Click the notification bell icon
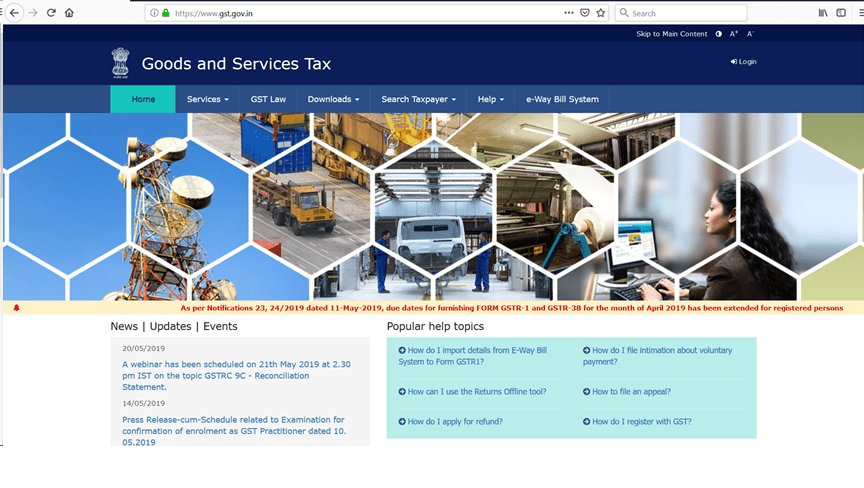 pos(17,308)
